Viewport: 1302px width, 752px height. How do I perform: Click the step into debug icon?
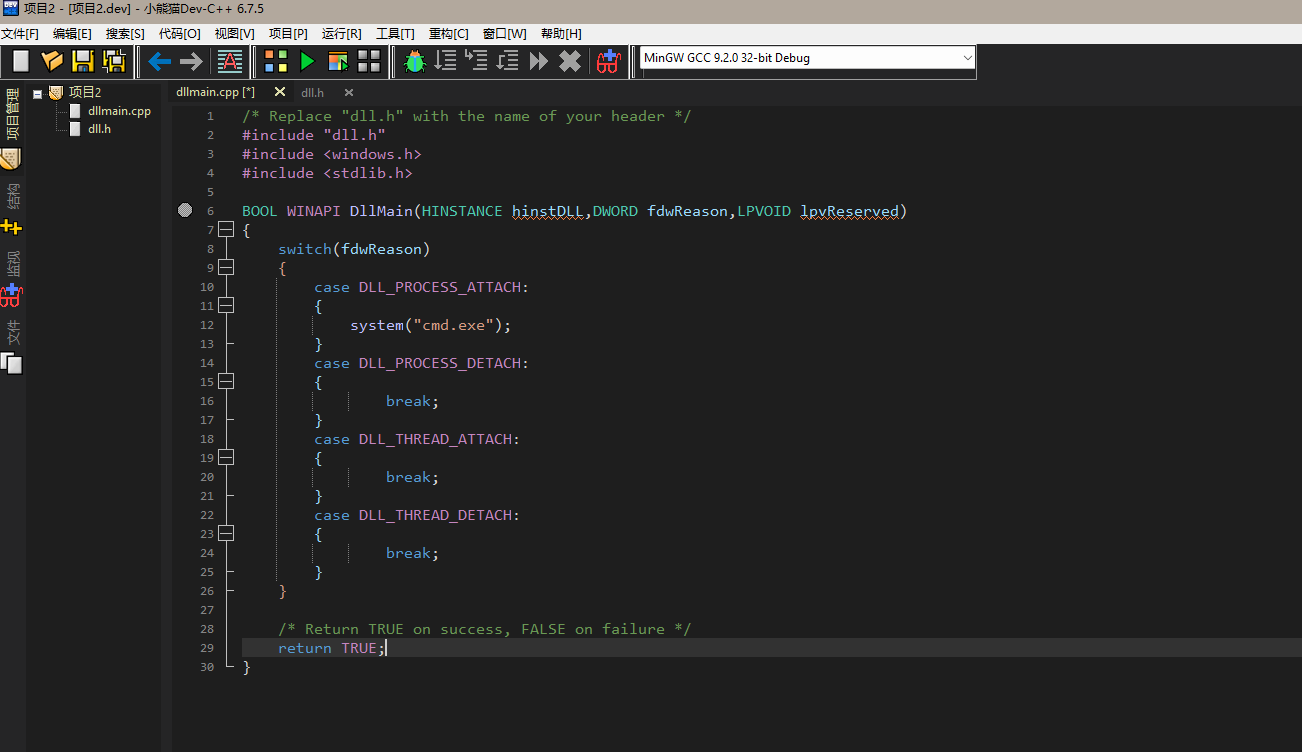click(476, 62)
